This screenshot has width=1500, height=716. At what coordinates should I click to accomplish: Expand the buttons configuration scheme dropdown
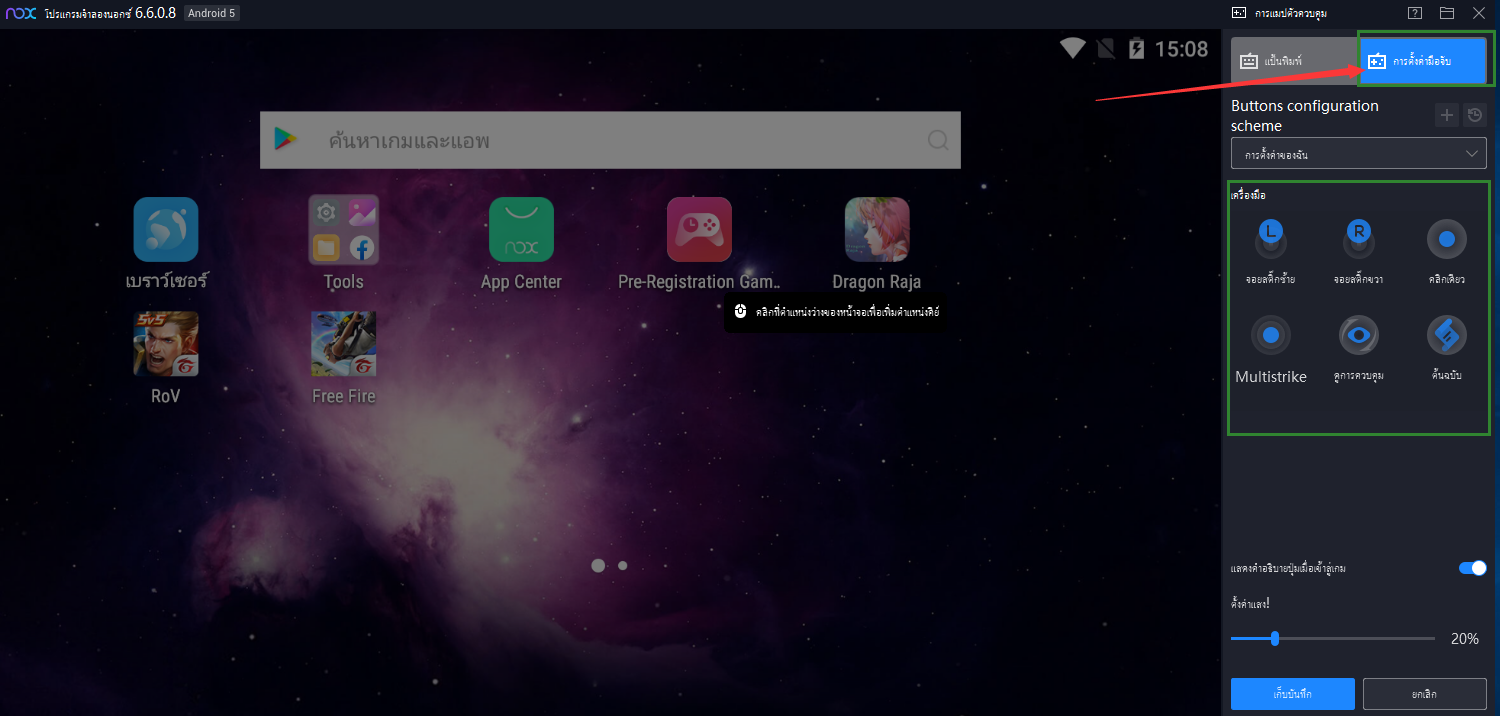(1358, 154)
